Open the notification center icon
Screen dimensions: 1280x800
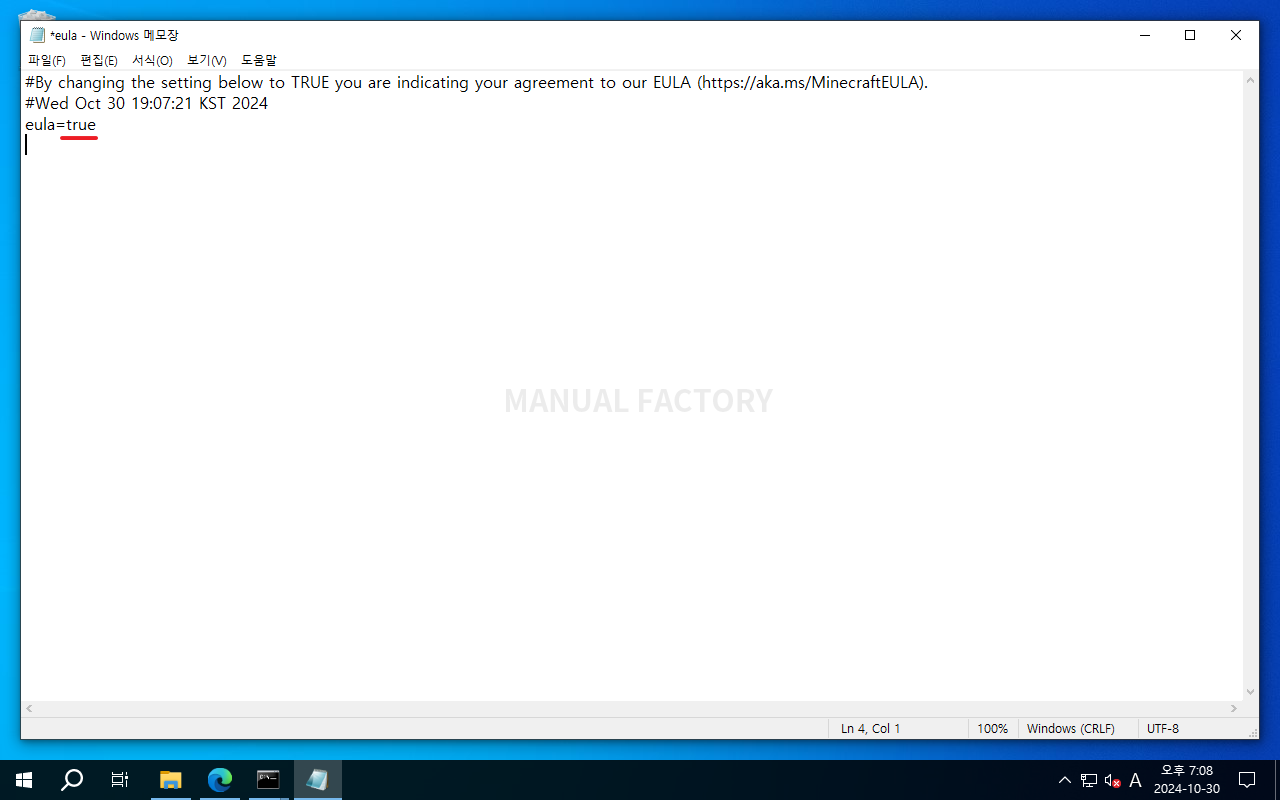point(1247,780)
